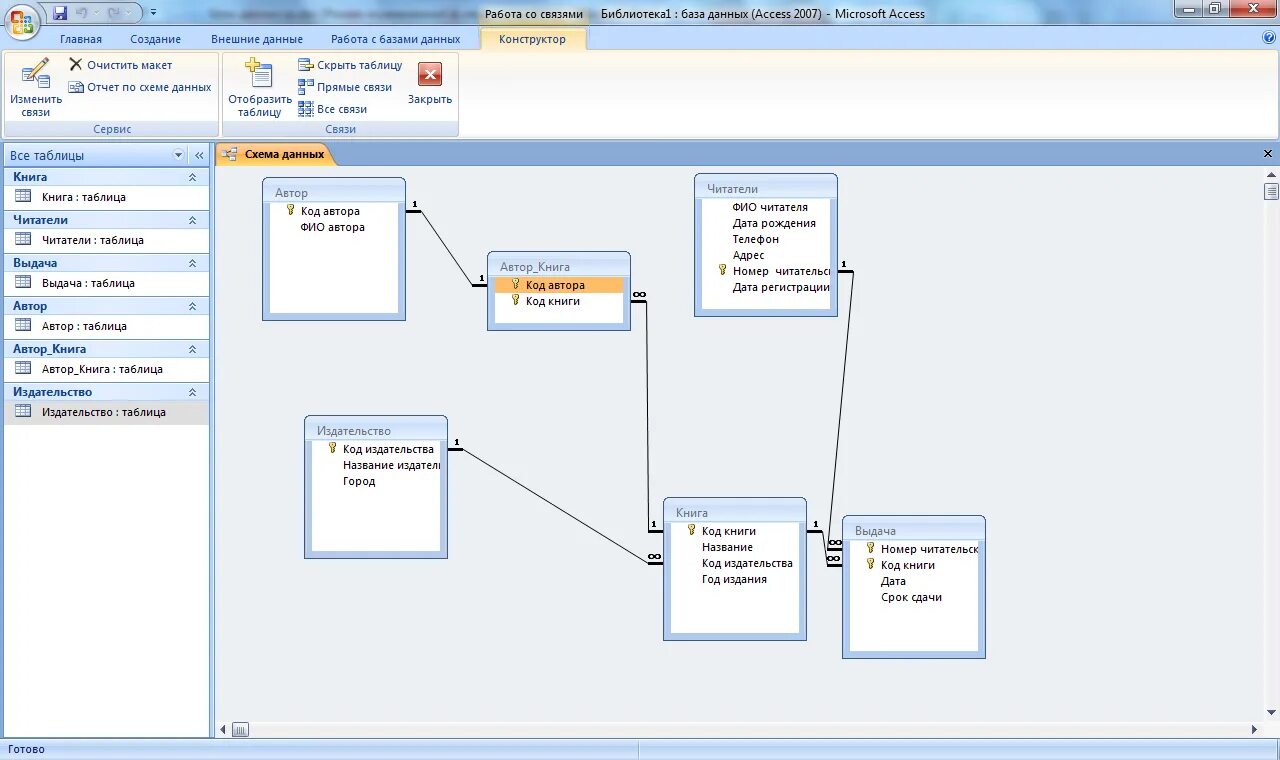Image resolution: width=1280 pixels, height=760 pixels.
Task: Click the vertical scrollbar up arrow
Action: [1271, 174]
